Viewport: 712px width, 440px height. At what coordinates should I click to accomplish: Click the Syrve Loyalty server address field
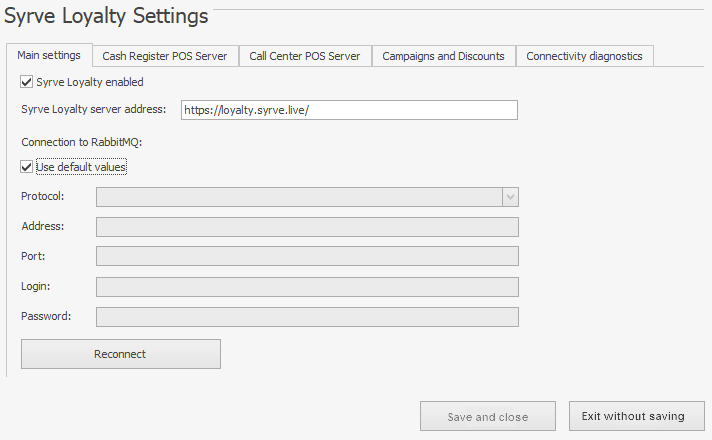click(x=349, y=110)
